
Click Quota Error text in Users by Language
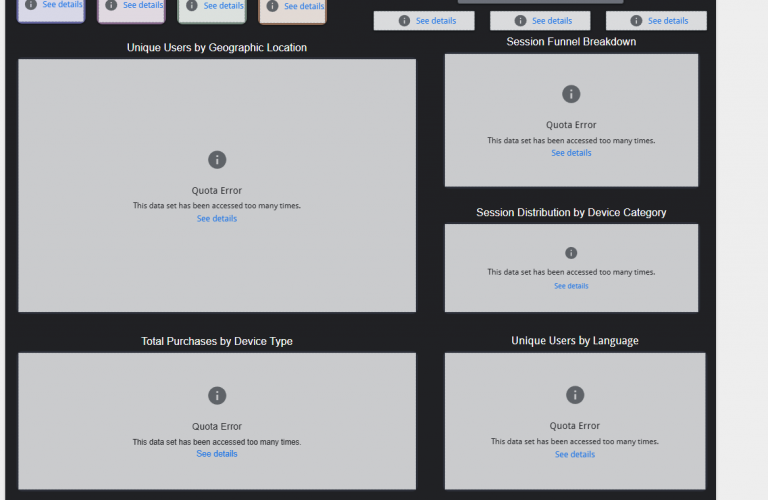(575, 426)
